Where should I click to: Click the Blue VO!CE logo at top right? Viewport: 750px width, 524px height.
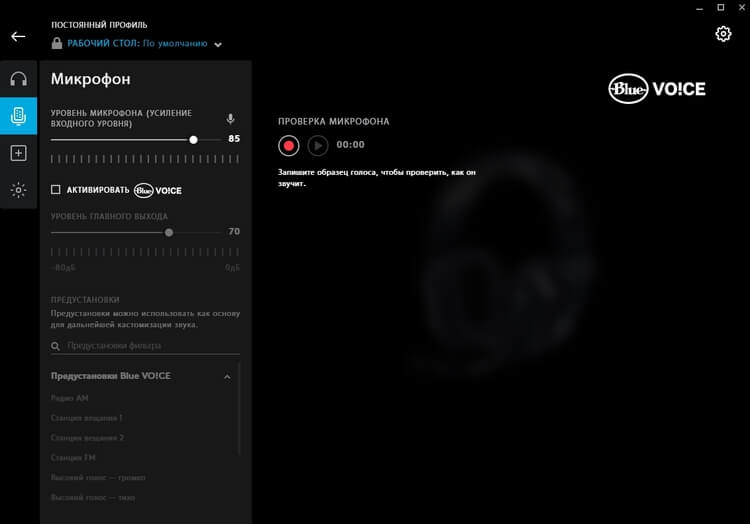point(657,88)
